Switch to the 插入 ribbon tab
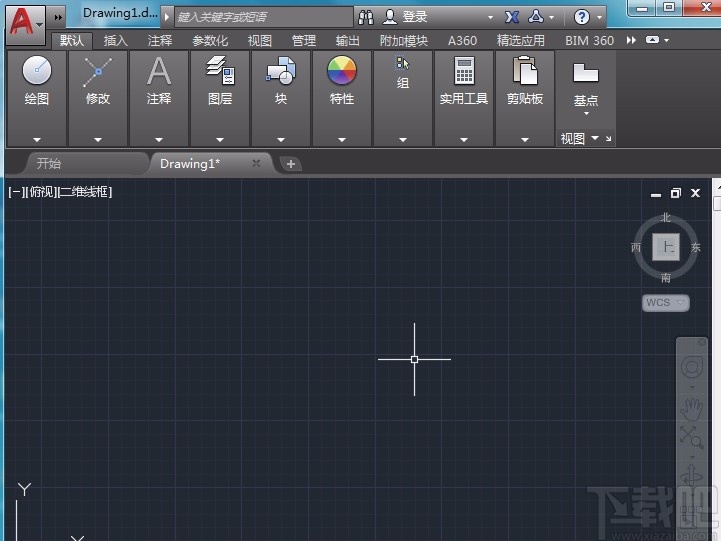The width and height of the screenshot is (721, 541). coord(115,41)
